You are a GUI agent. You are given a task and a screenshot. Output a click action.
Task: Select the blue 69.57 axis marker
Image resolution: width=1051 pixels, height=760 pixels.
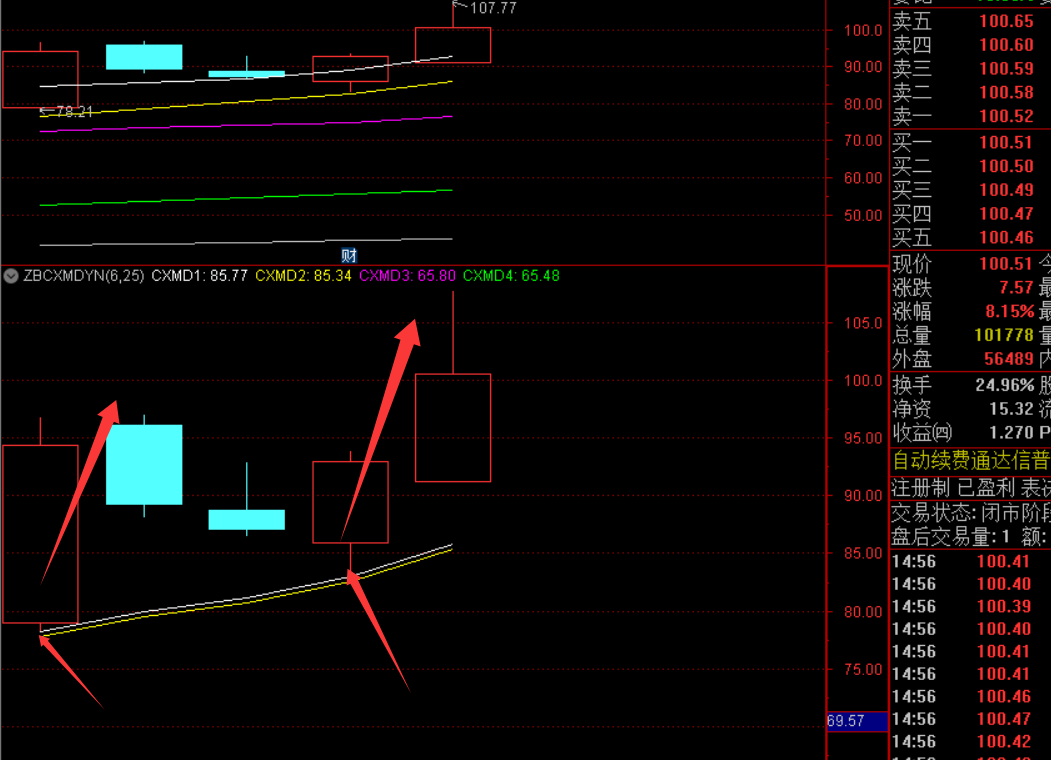tap(857, 721)
